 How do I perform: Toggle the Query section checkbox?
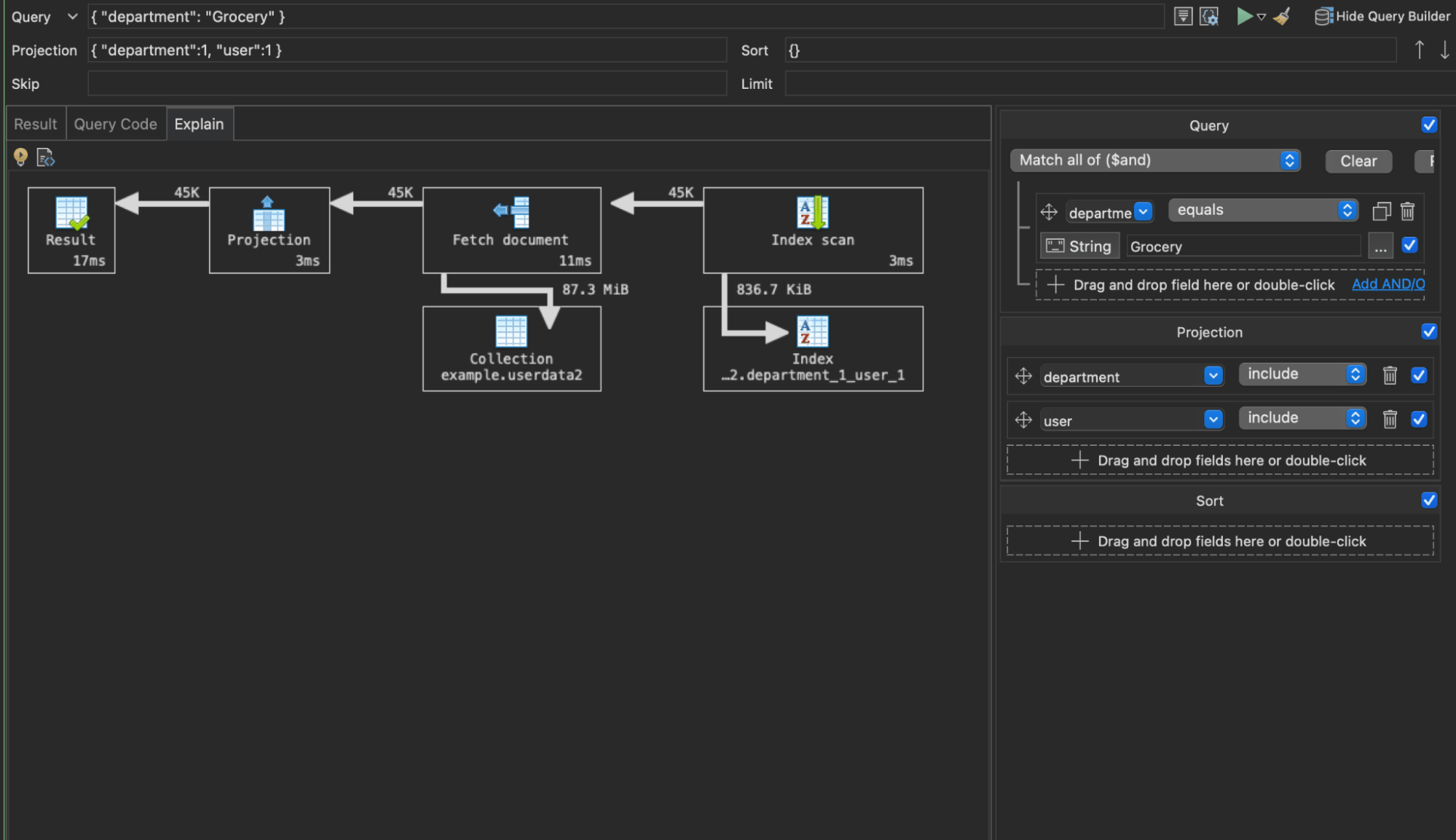[x=1430, y=125]
